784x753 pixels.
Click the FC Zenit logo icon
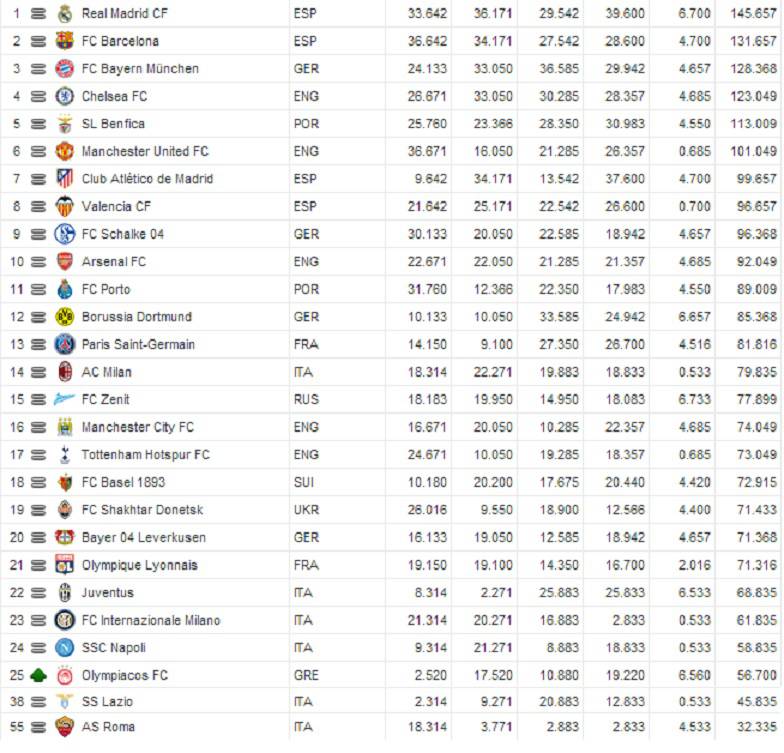coord(65,400)
